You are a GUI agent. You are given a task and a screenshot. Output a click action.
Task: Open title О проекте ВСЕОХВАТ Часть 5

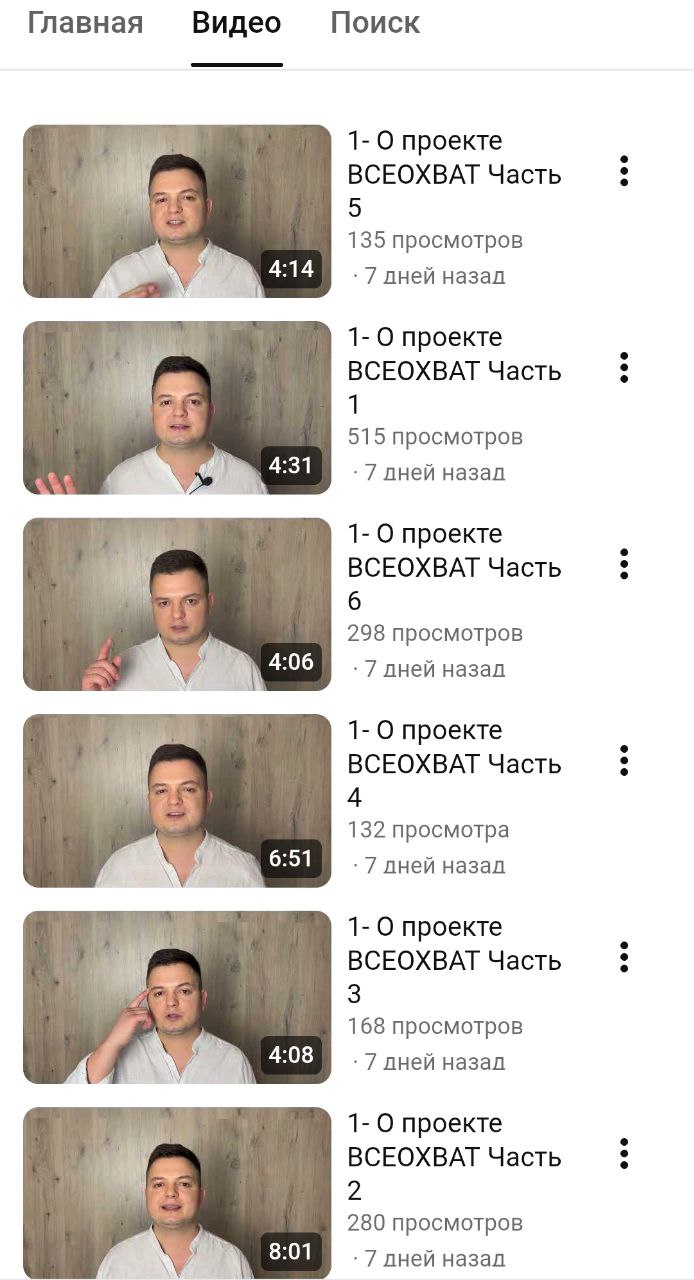tap(455, 174)
